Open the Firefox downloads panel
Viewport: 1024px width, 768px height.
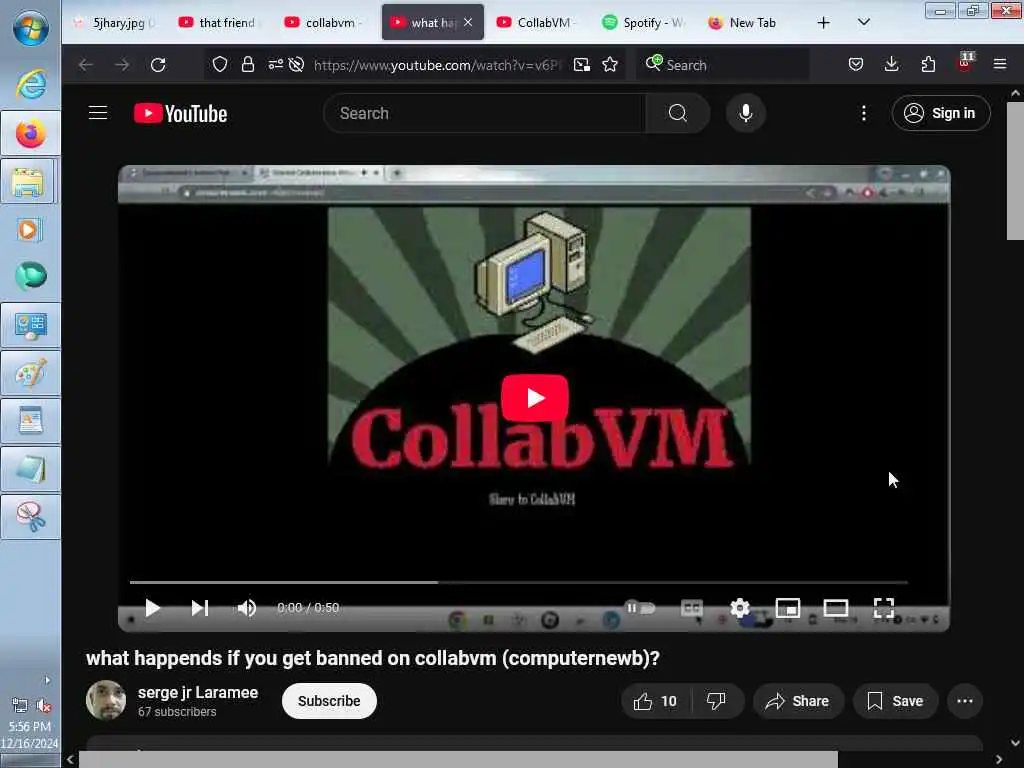click(x=891, y=64)
